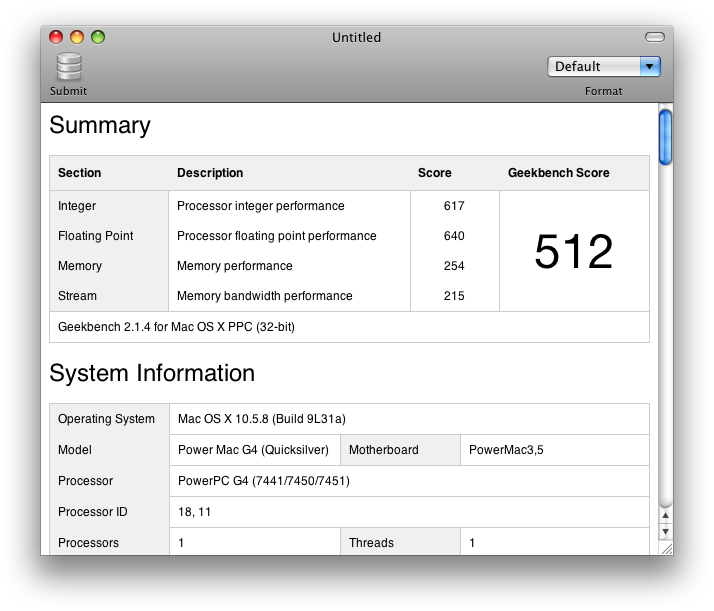714x611 pixels.
Task: Click the Description column header
Action: pos(210,173)
